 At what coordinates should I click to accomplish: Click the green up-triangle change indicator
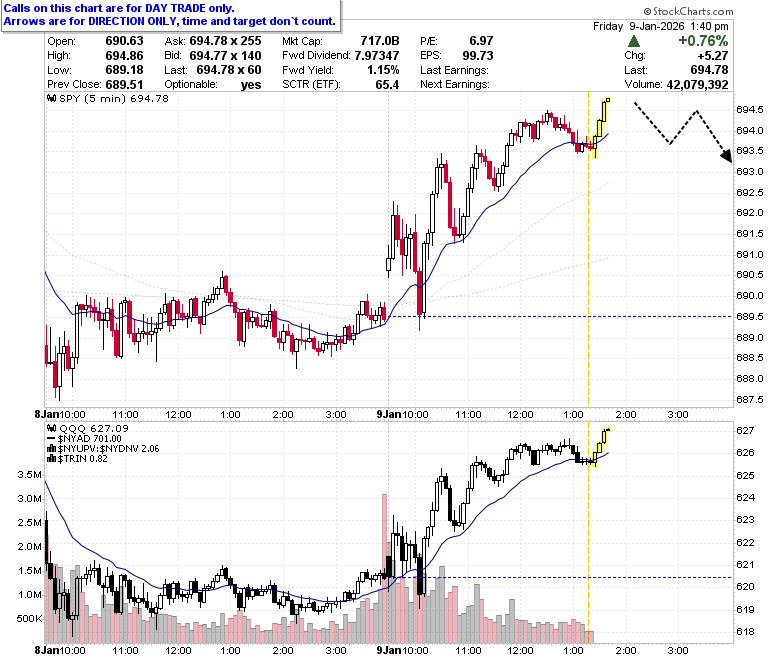pos(634,41)
